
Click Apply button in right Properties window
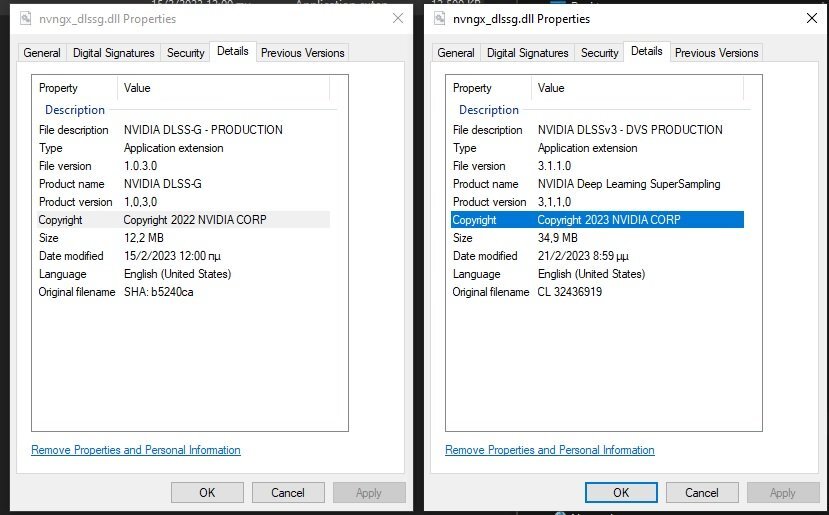(783, 493)
